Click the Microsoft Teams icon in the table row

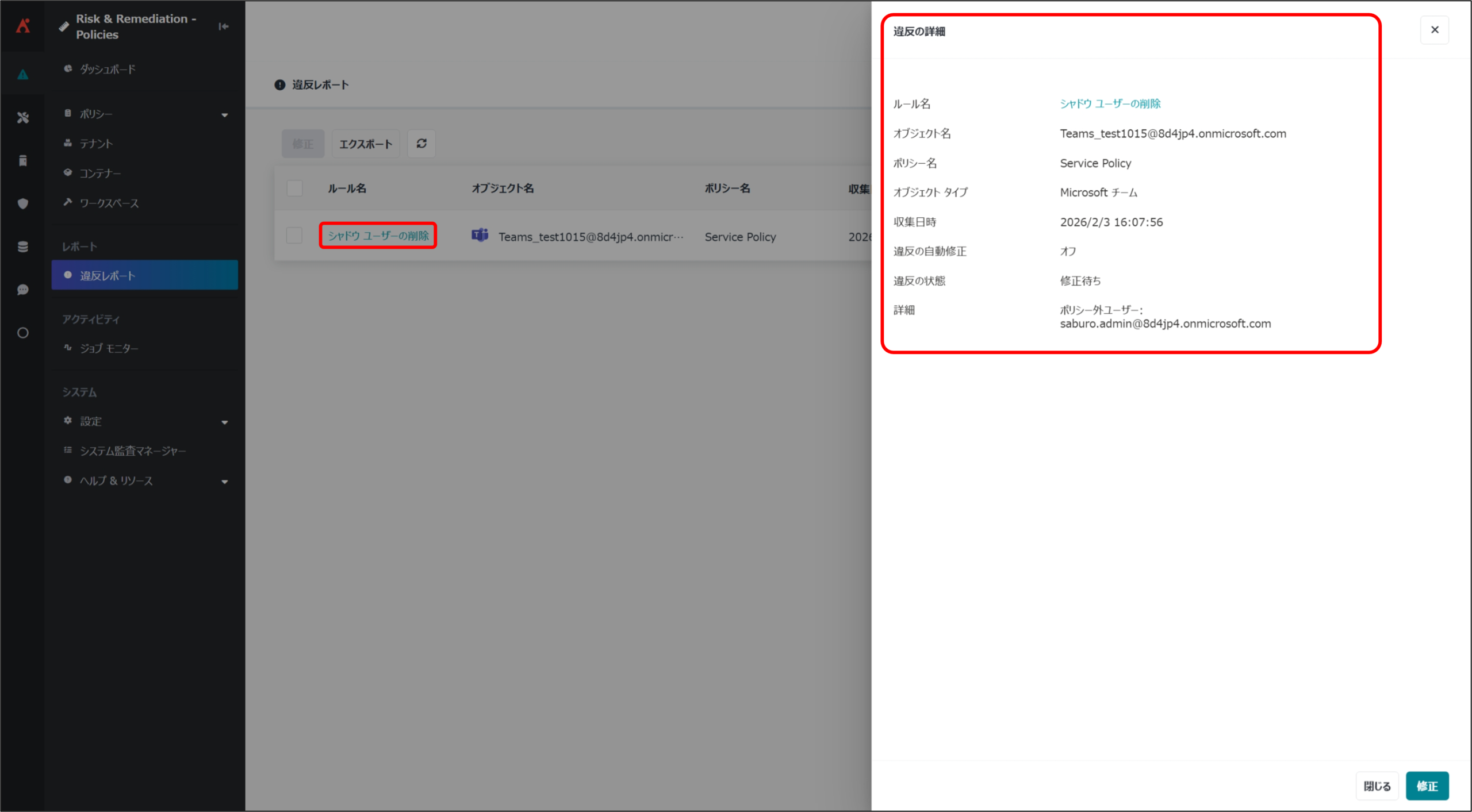480,236
